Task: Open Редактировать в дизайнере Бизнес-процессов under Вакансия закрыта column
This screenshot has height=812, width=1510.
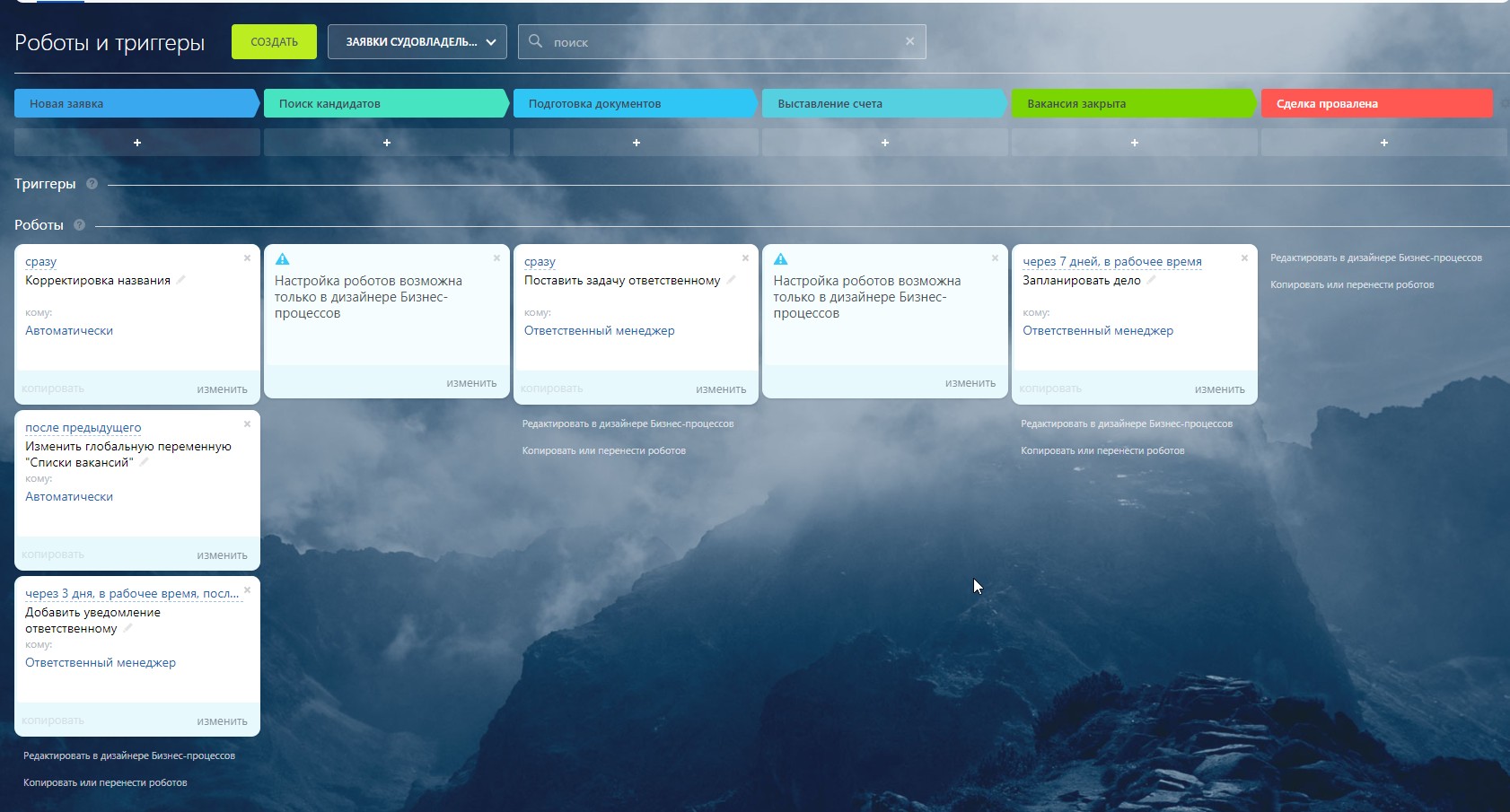Action: coord(1127,423)
